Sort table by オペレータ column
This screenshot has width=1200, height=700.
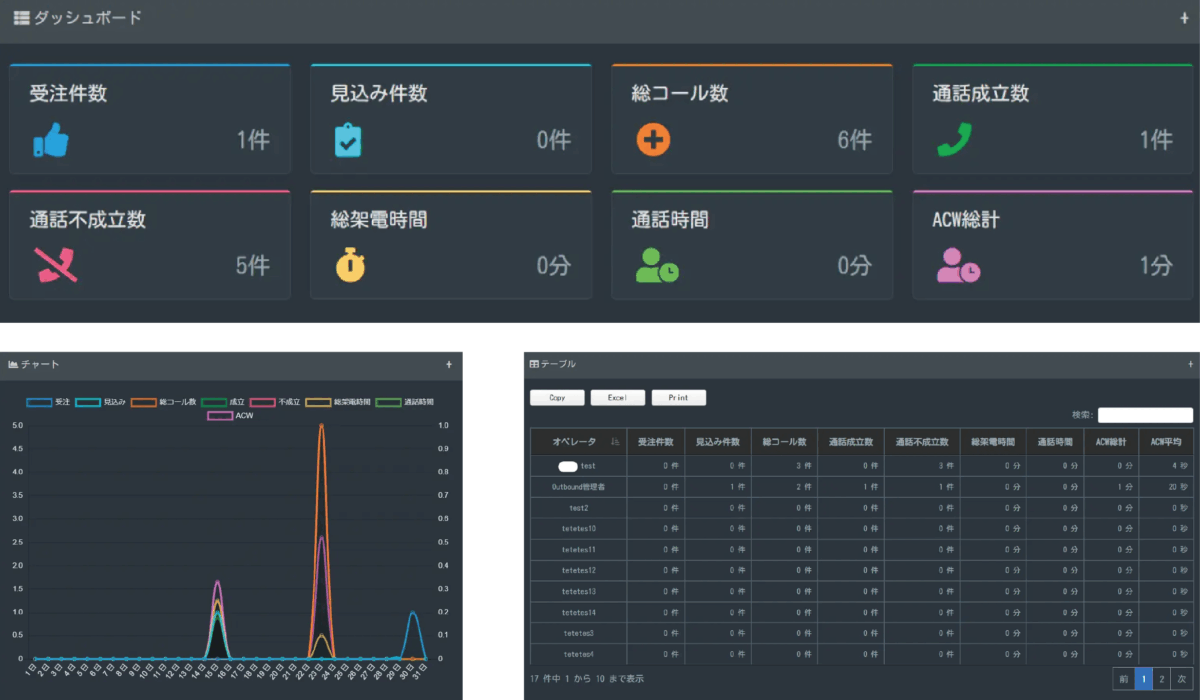click(577, 442)
